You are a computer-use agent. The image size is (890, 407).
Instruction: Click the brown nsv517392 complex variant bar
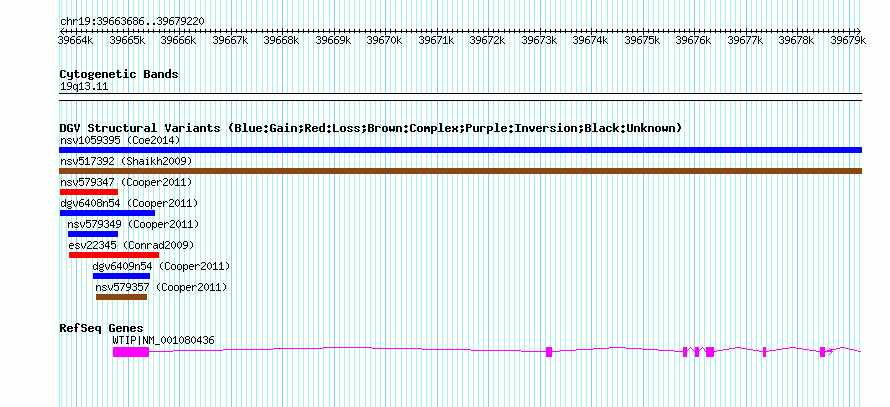pyautogui.click(x=460, y=171)
